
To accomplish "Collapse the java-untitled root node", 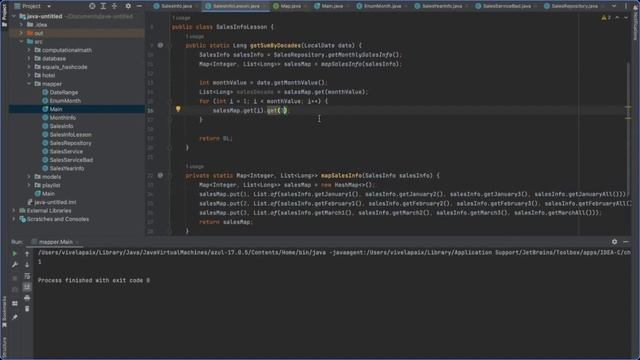I will pos(13,16).
